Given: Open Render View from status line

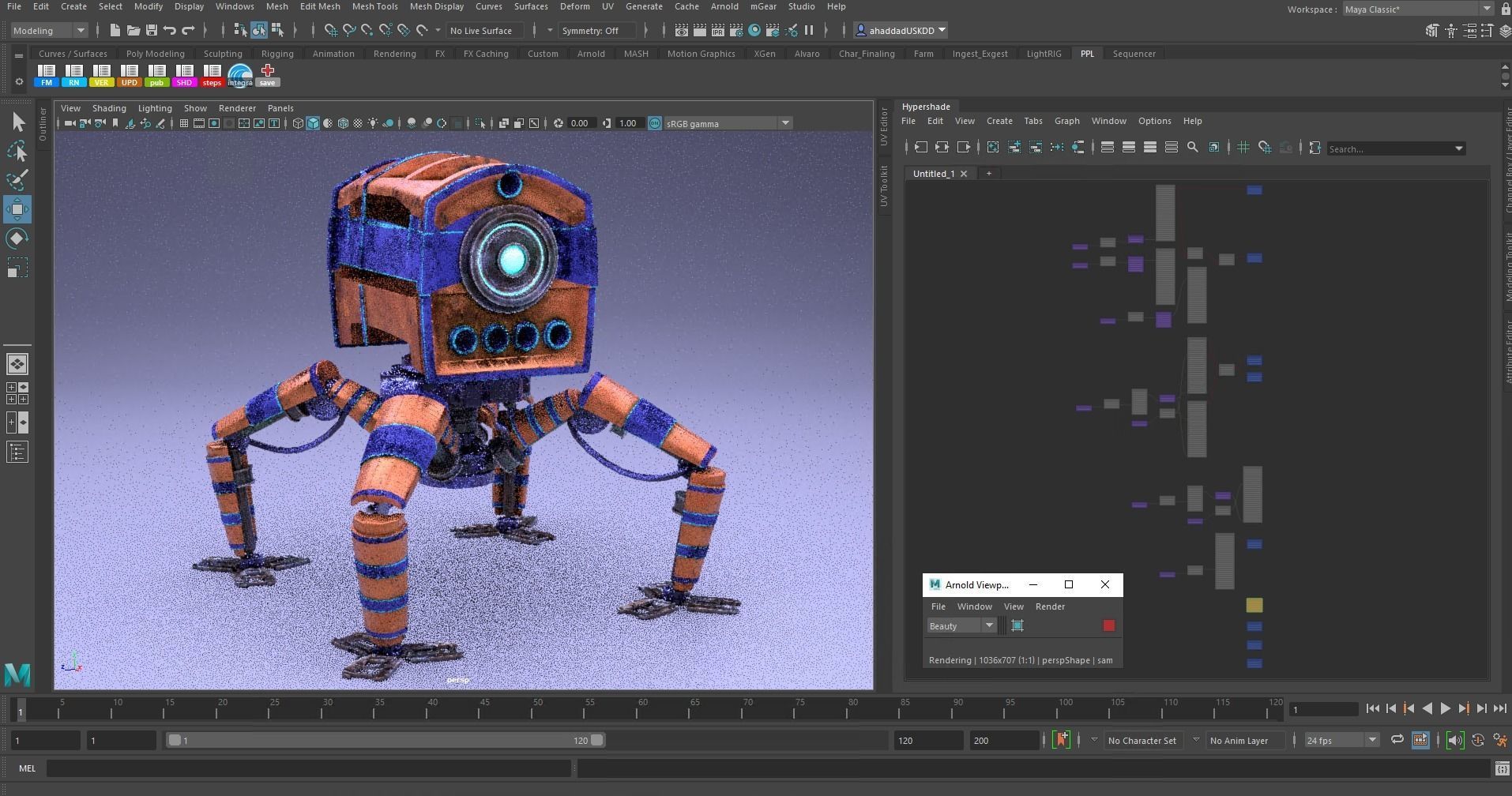Looking at the screenshot, I should pyautogui.click(x=682, y=31).
